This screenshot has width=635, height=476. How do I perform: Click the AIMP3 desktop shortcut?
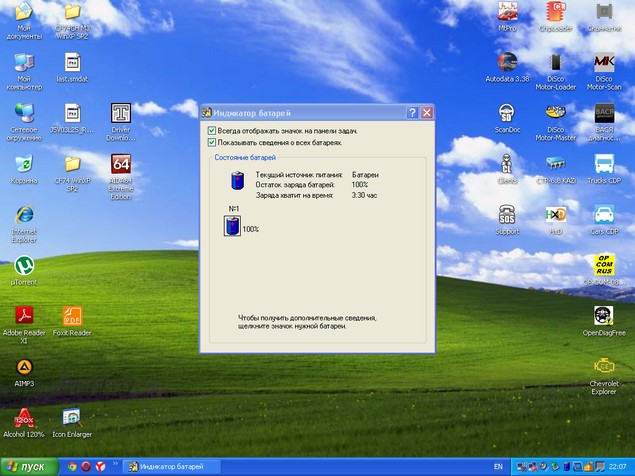(x=23, y=367)
